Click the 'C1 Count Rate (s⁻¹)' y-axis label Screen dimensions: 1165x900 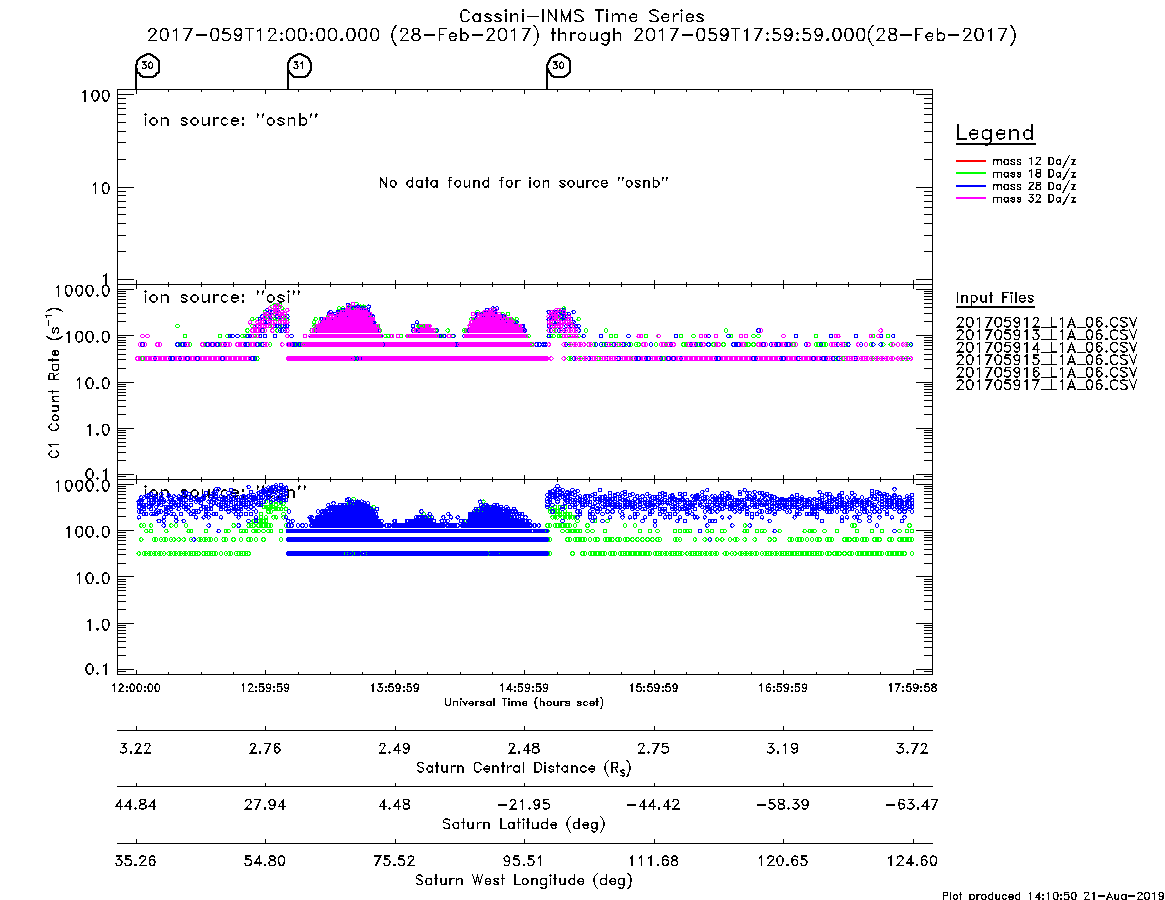[x=54, y=383]
